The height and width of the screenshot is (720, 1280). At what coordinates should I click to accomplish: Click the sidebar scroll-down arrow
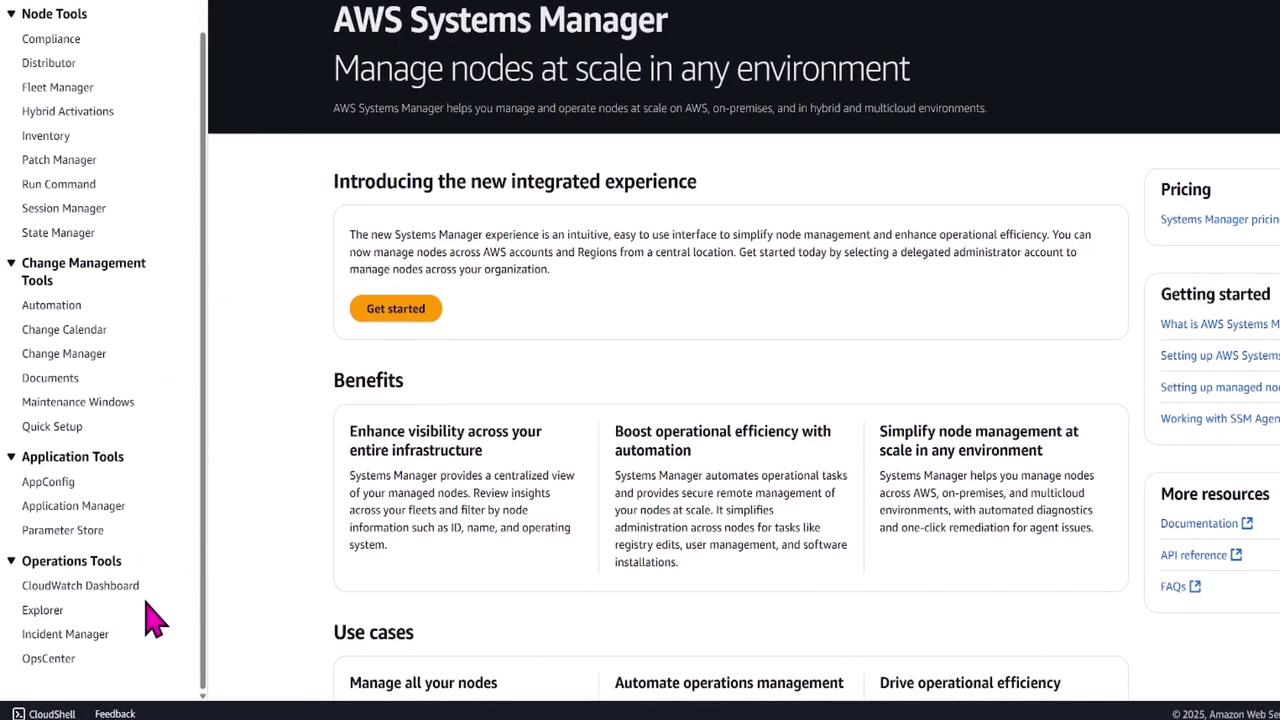tap(203, 696)
